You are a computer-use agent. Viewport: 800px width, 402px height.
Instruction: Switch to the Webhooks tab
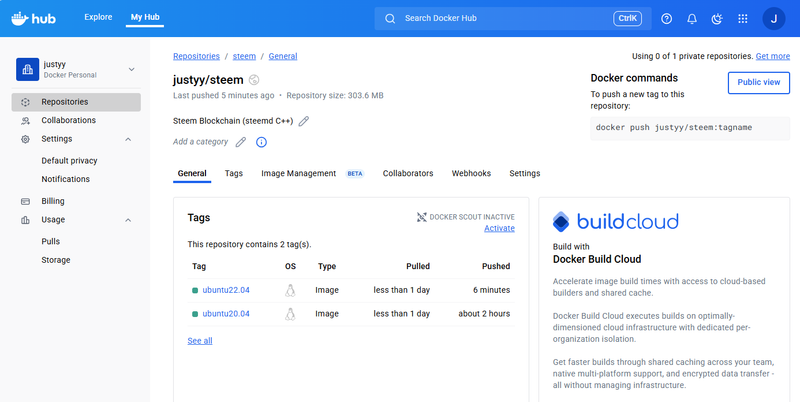(471, 173)
